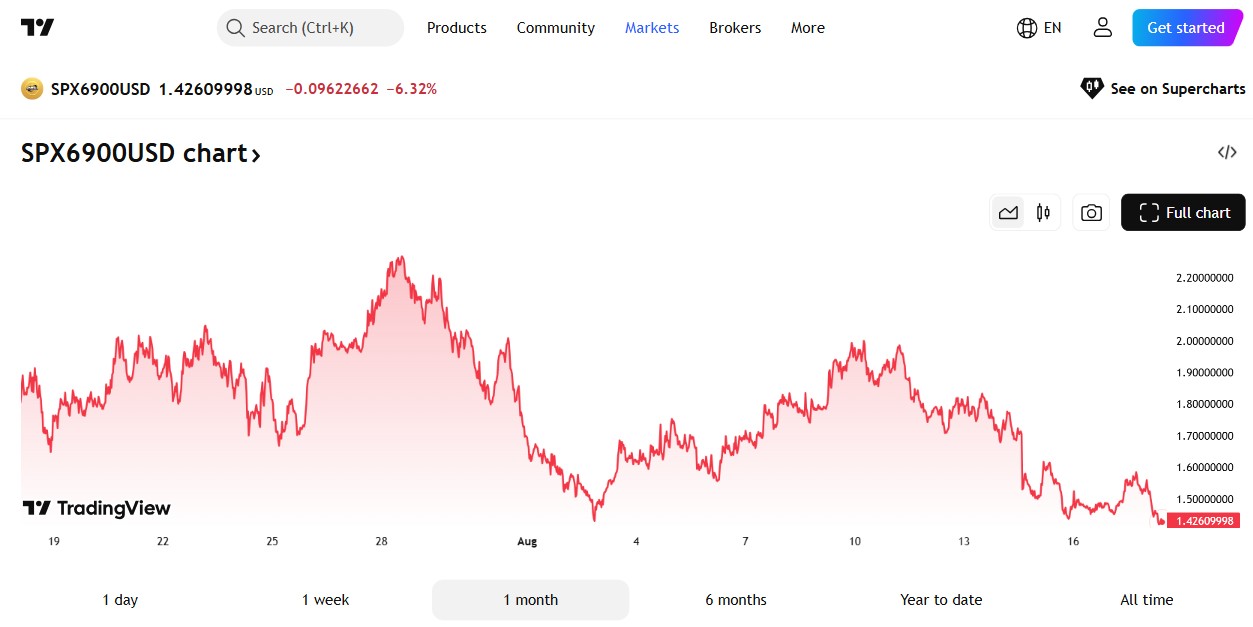The width and height of the screenshot is (1253, 627).
Task: Click the Supercharts diamond icon
Action: [x=1091, y=88]
